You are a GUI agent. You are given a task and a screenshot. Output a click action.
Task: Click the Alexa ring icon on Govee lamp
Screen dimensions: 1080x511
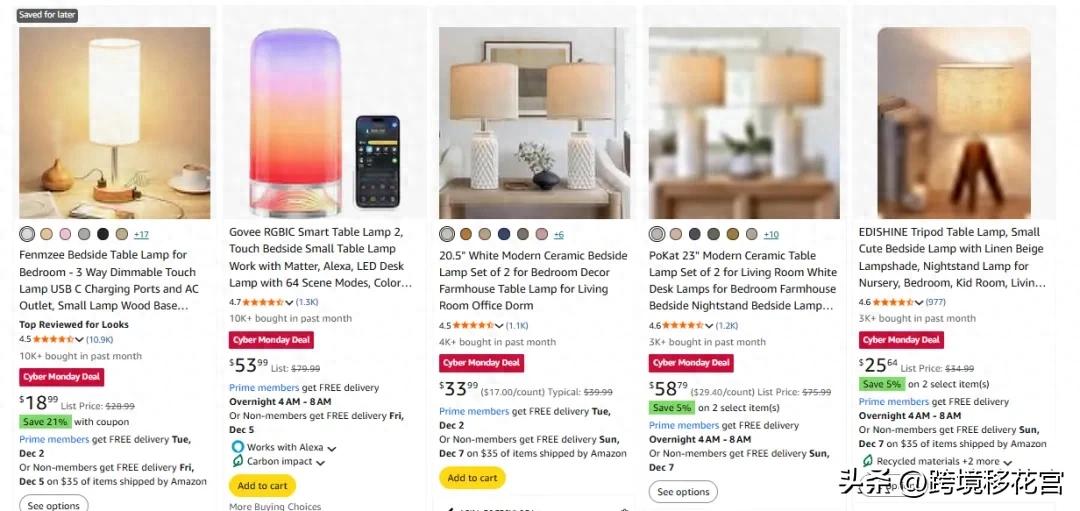click(x=237, y=447)
